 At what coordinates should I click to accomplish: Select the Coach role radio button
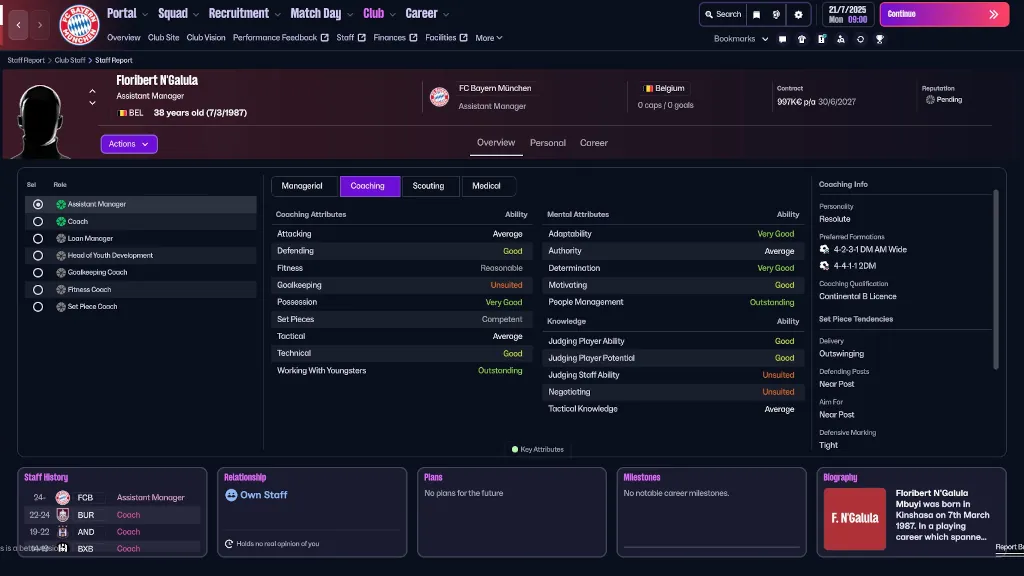[x=38, y=222]
